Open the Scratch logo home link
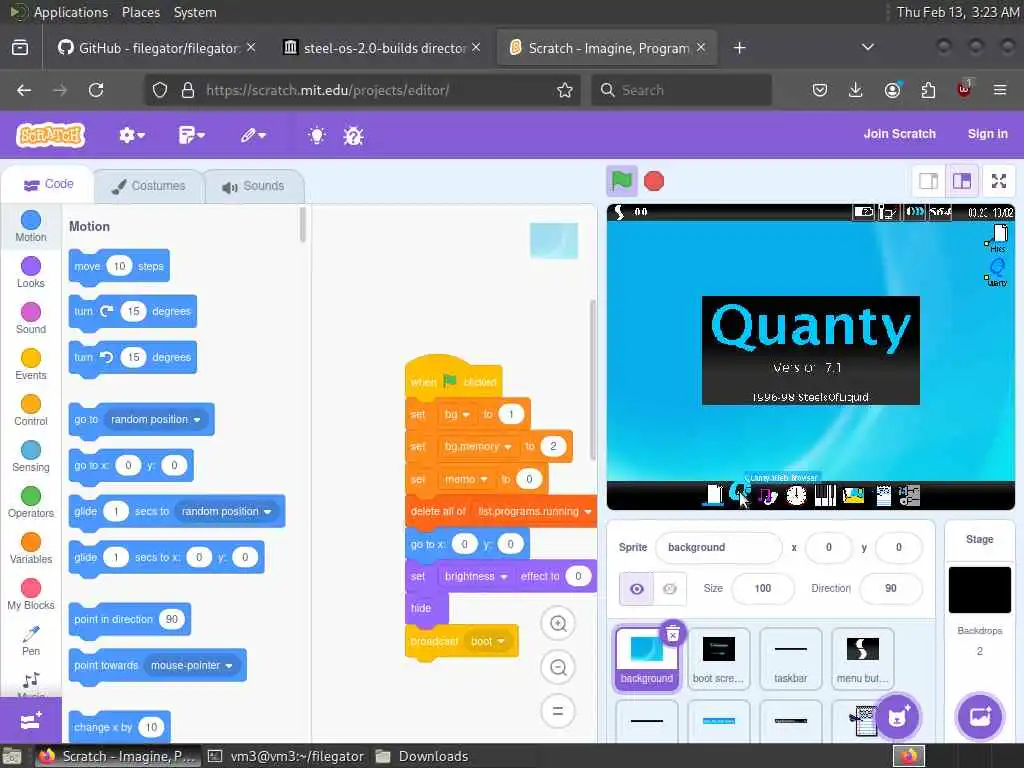Screen dimensions: 1024x768 click(x=50, y=135)
